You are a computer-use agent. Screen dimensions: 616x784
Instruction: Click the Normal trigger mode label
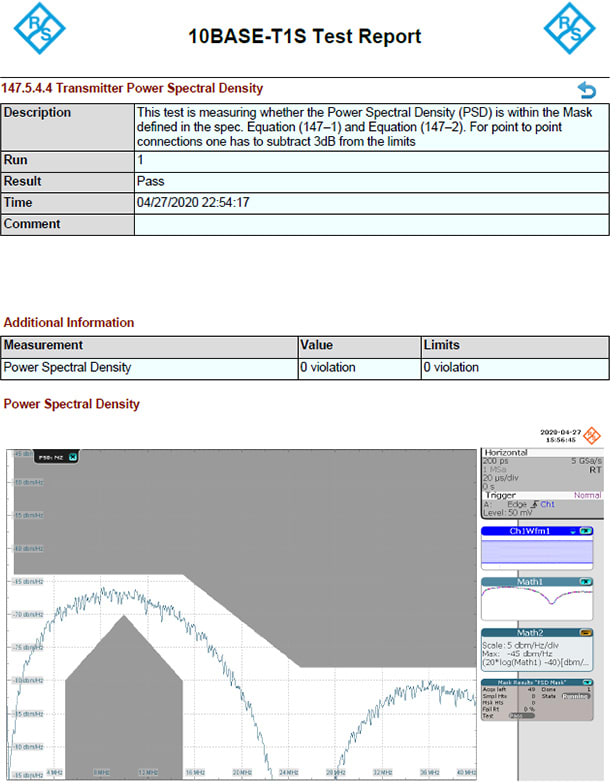click(588, 495)
